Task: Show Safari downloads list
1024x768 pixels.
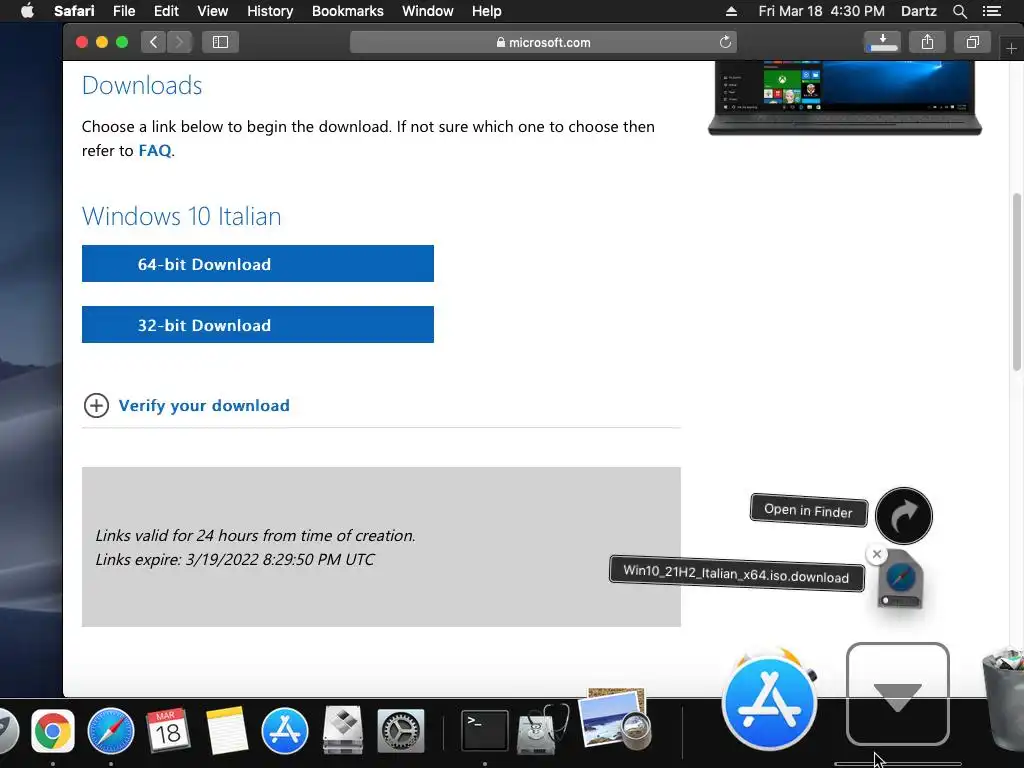Action: tap(882, 42)
